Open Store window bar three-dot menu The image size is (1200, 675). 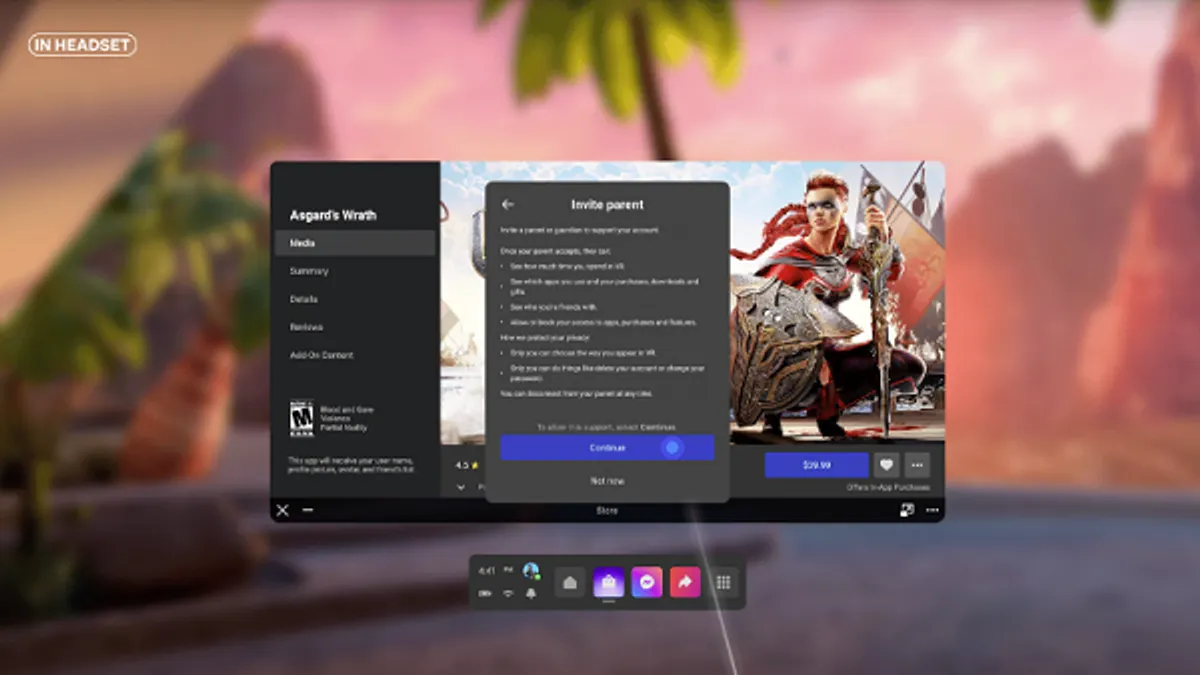click(932, 510)
